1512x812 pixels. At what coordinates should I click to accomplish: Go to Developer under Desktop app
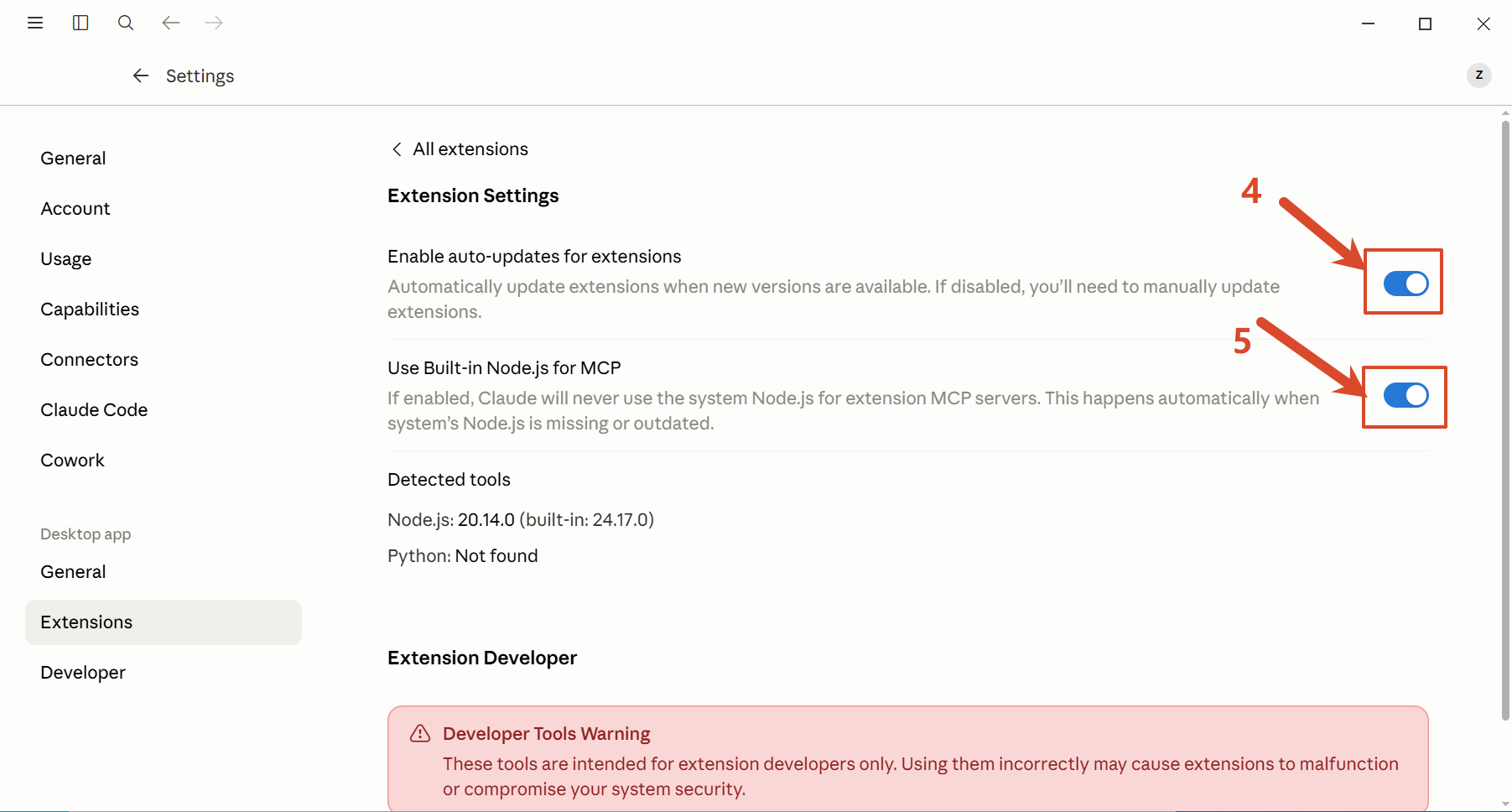83,673
